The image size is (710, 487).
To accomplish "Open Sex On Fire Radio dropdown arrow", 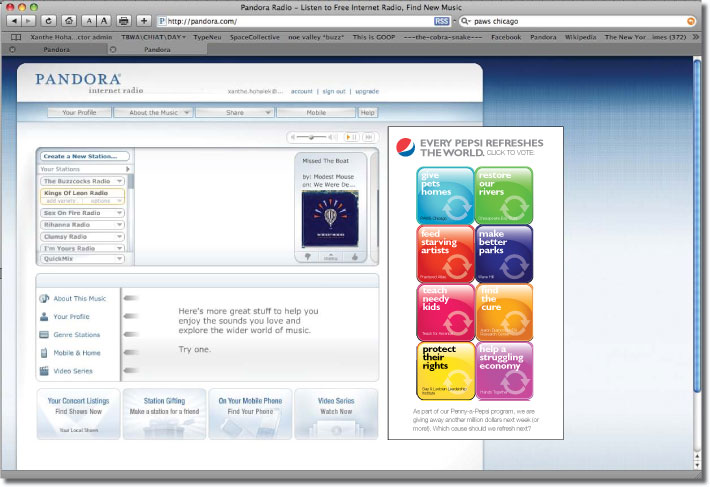I will pos(120,213).
